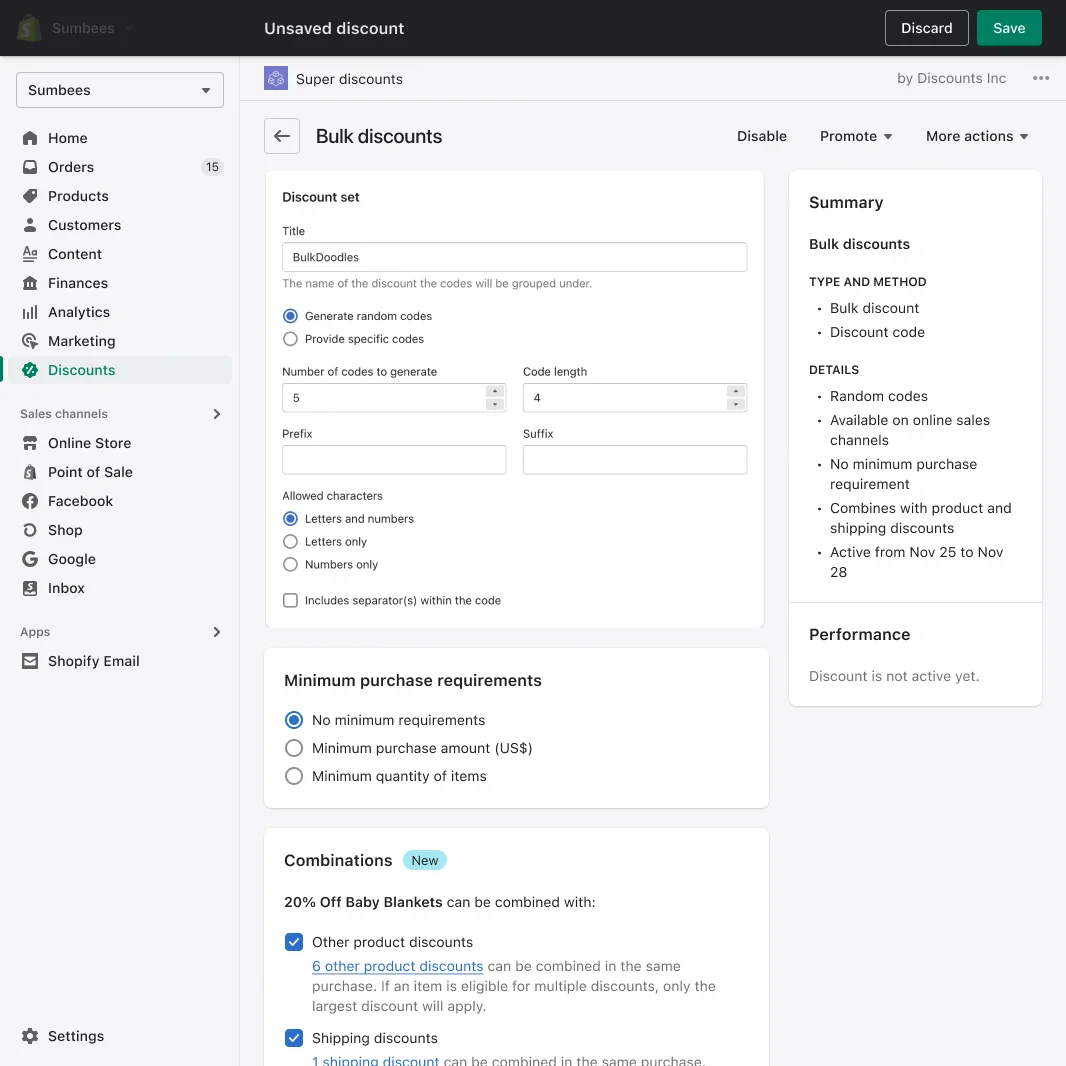Select Minimum quantity of items

click(294, 776)
